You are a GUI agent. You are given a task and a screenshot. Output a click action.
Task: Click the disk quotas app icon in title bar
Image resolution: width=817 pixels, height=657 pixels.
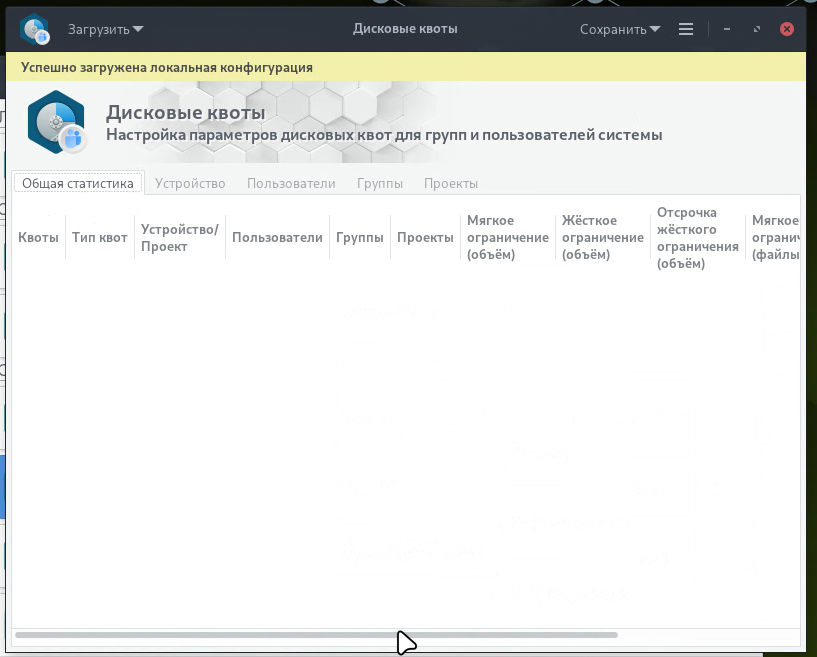point(34,29)
